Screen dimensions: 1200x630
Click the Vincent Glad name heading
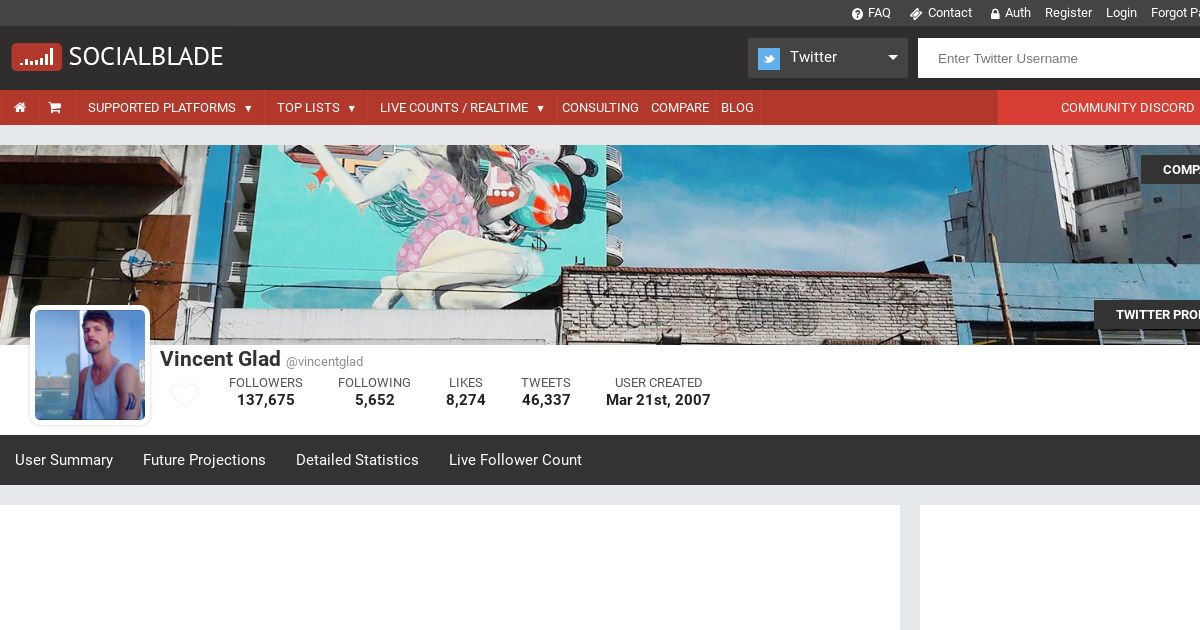coord(220,359)
